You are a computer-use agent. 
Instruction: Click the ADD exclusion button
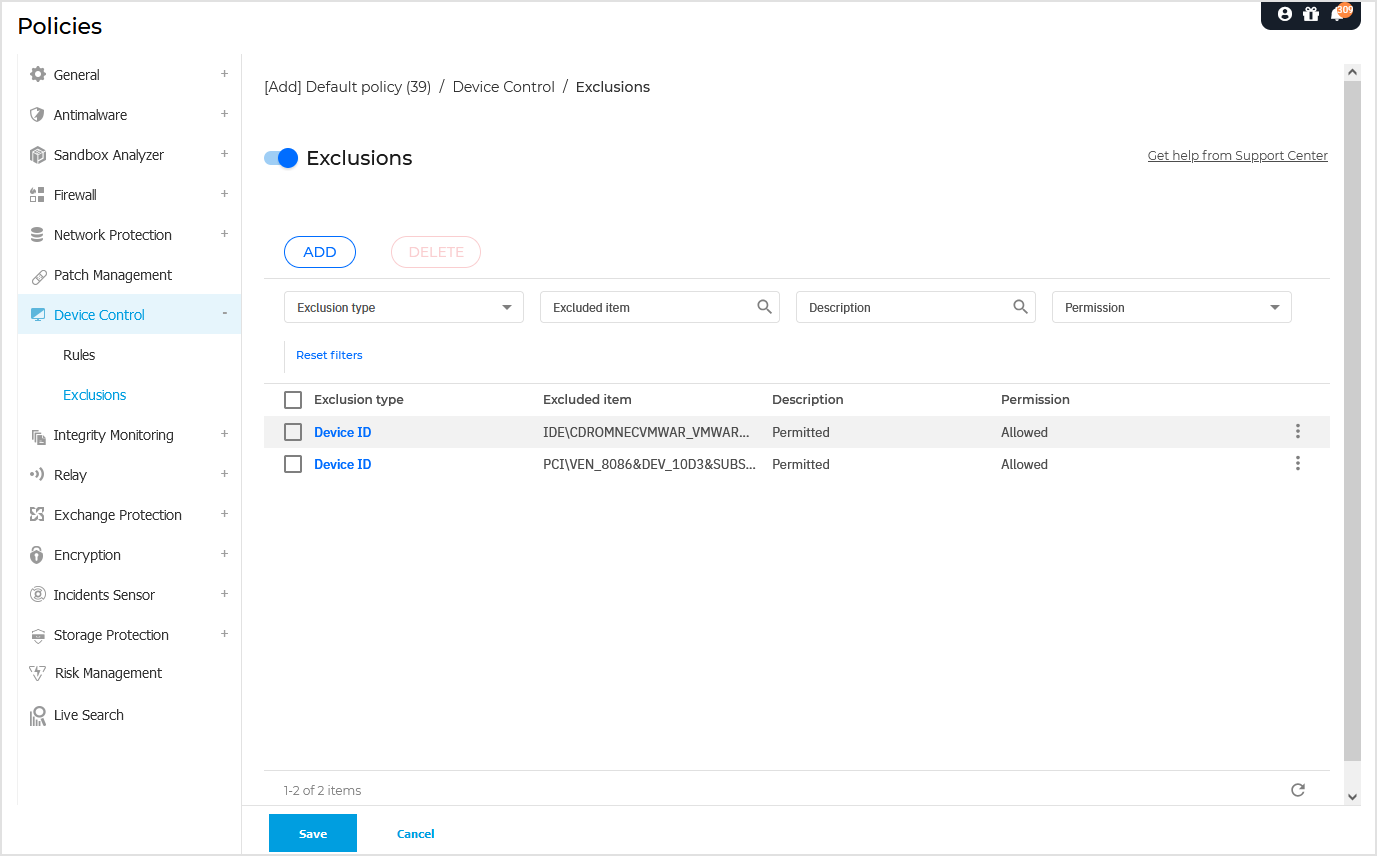pyautogui.click(x=319, y=251)
